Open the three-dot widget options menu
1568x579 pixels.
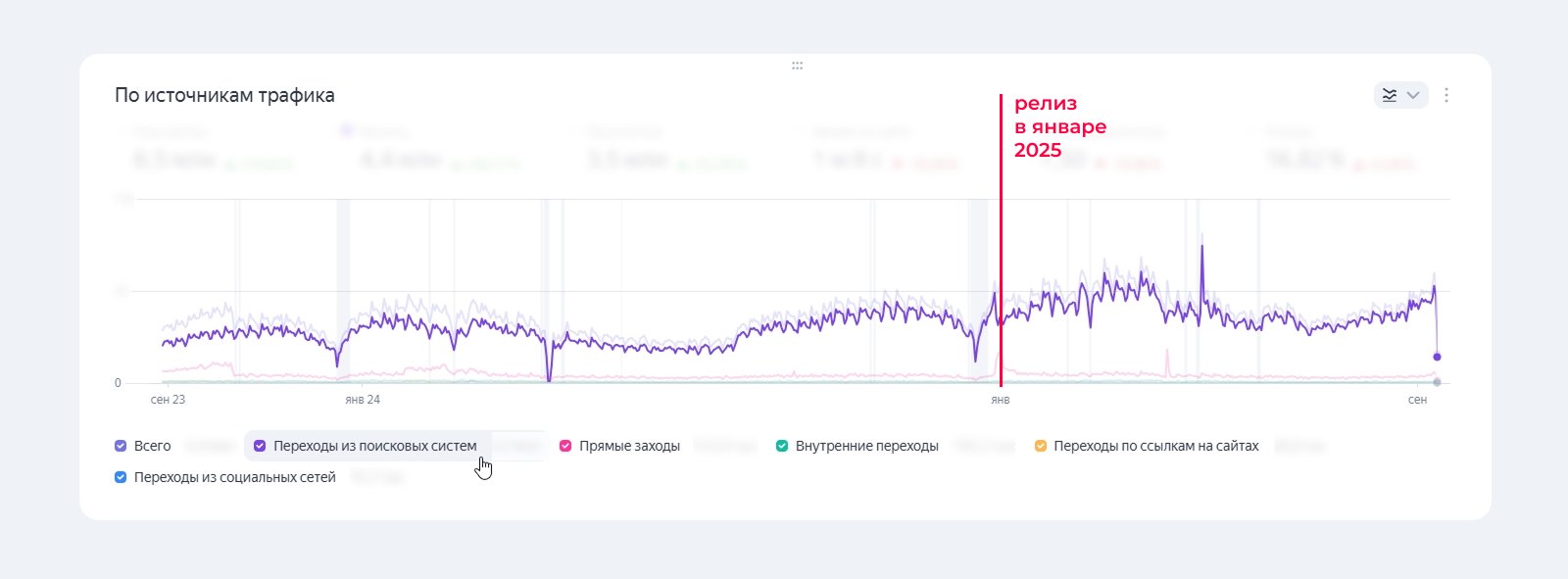click(x=1446, y=95)
